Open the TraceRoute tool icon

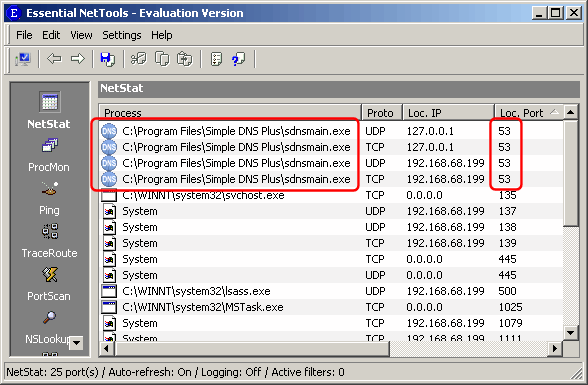point(50,231)
